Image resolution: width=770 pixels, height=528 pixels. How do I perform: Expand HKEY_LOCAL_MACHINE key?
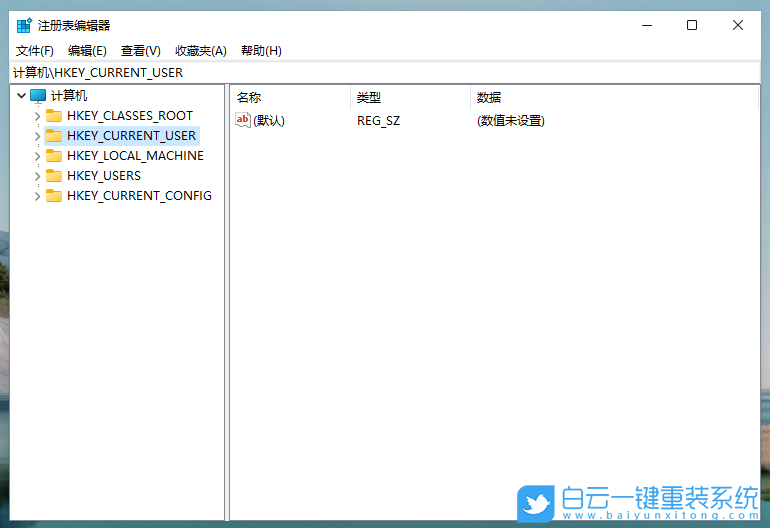coord(37,156)
